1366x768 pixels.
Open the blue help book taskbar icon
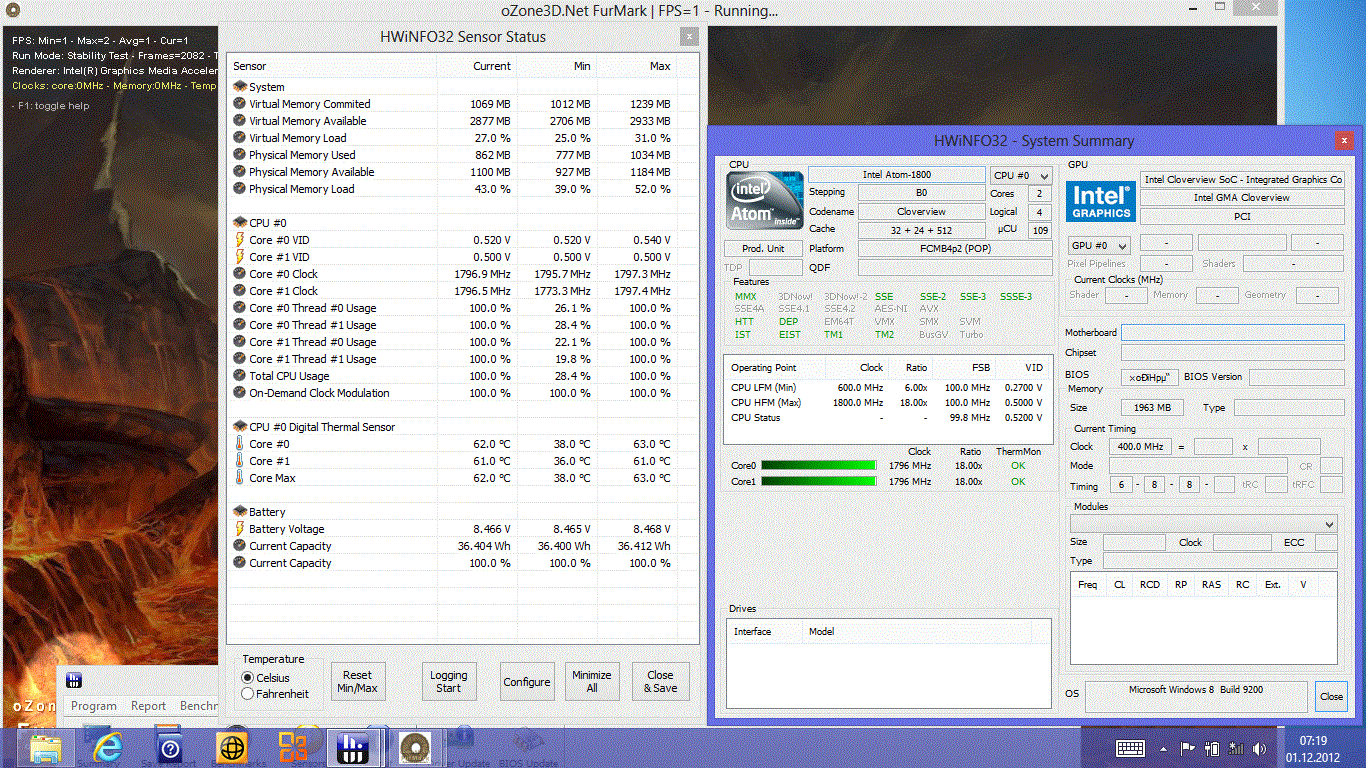click(170, 748)
